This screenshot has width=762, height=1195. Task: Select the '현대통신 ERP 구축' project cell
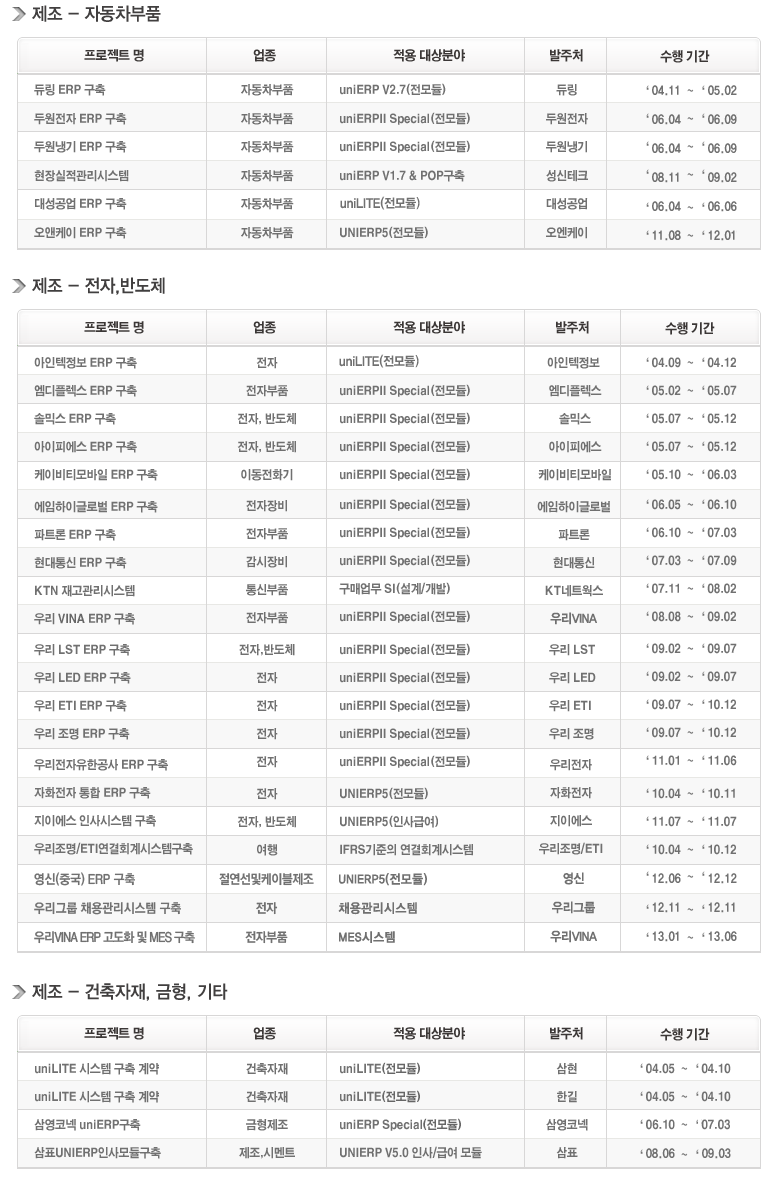pos(80,562)
